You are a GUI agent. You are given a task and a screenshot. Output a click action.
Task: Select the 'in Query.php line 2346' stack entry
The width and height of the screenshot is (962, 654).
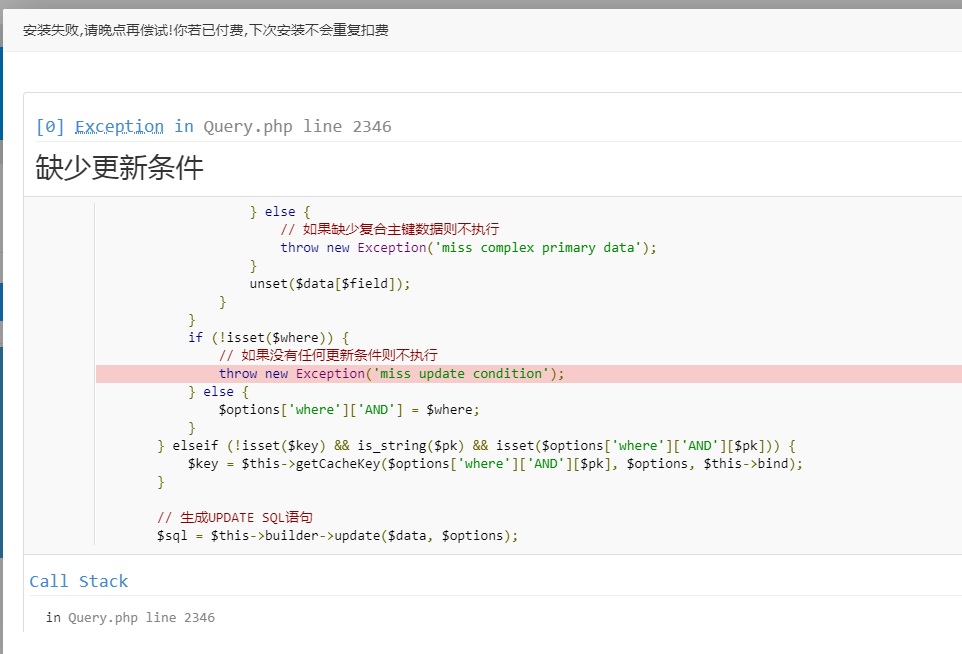pos(130,618)
